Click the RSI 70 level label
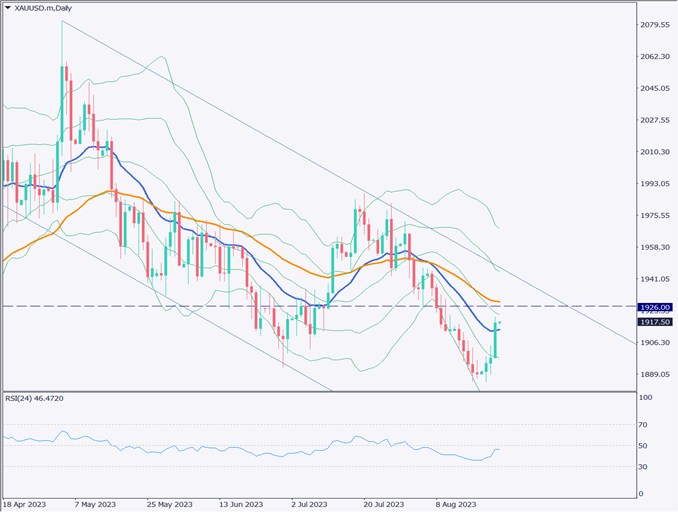This screenshot has height=512, width=678. 645,425
